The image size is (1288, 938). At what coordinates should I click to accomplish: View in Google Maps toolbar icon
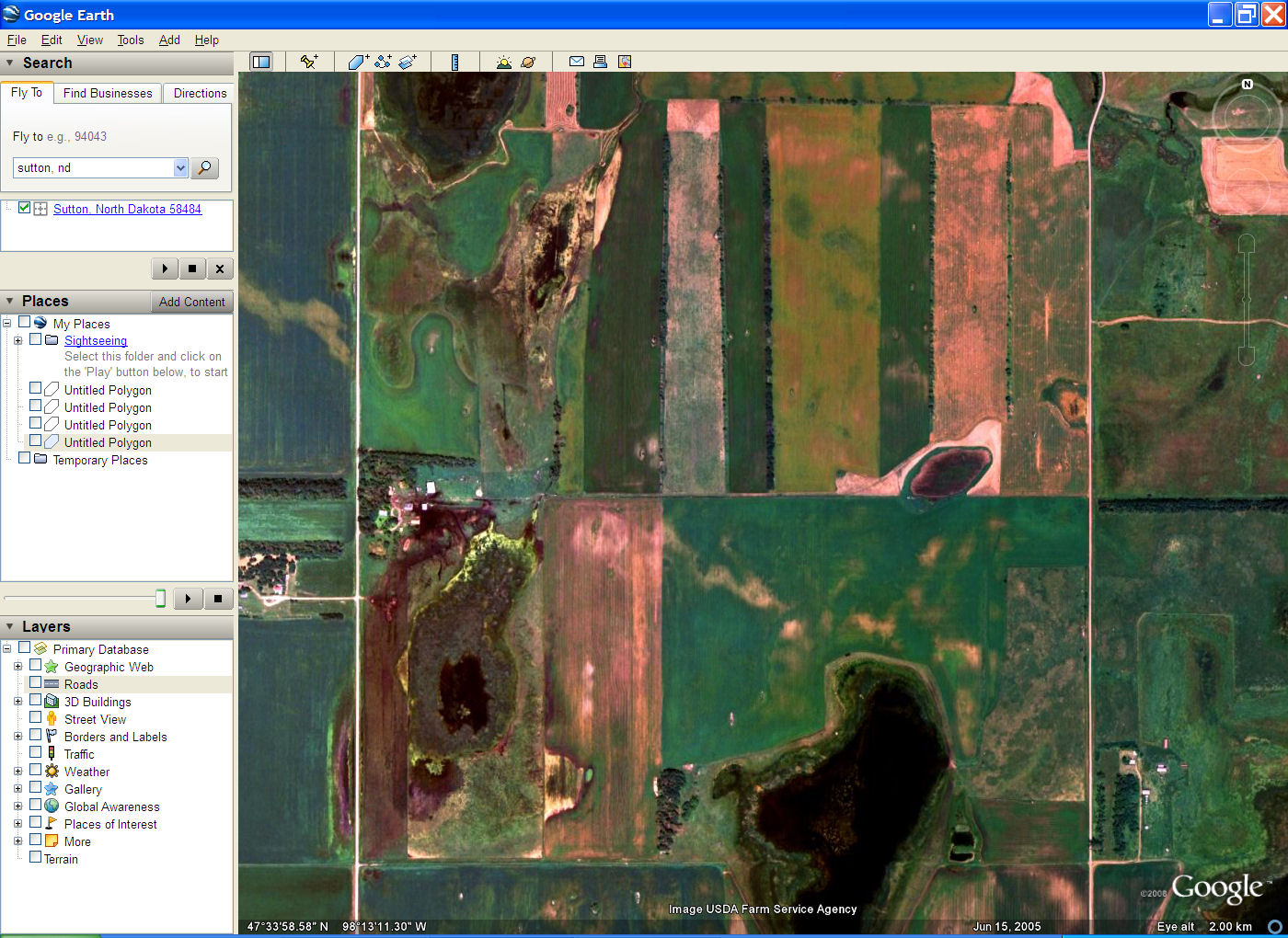click(x=625, y=62)
